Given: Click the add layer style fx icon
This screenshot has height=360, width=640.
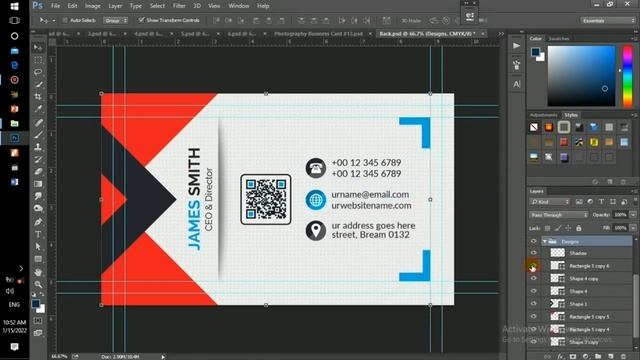Looking at the screenshot, I should click(x=561, y=356).
